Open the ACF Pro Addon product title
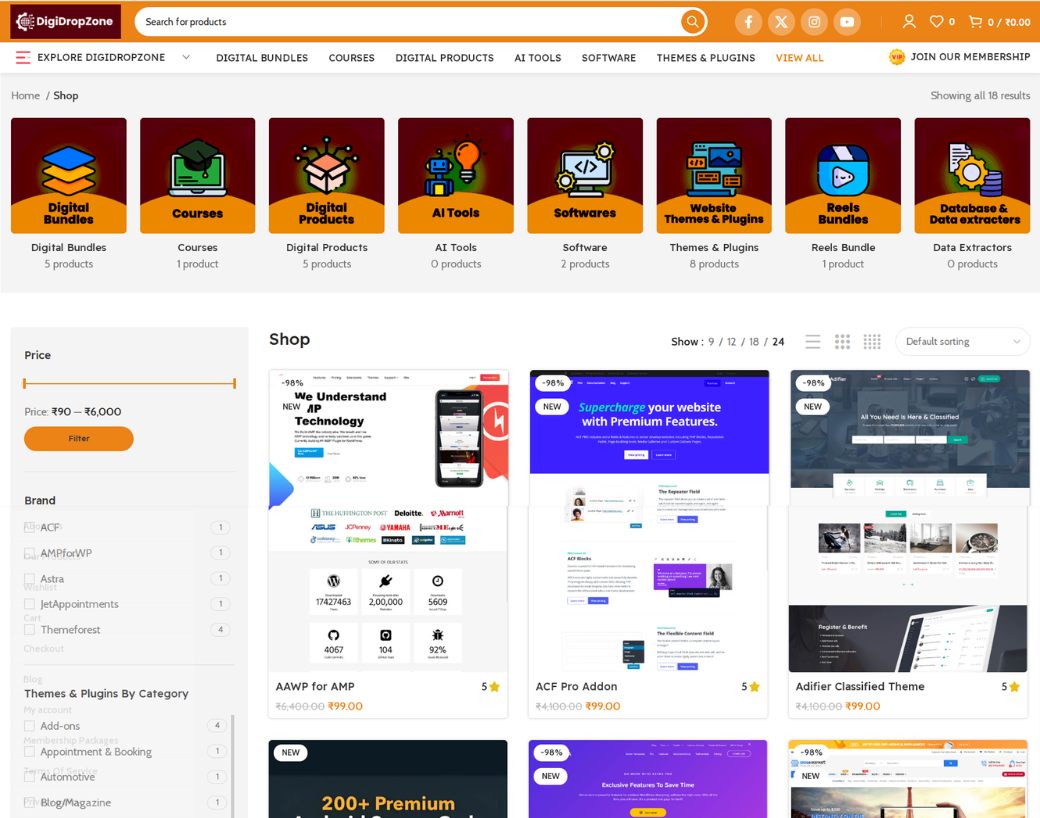The width and height of the screenshot is (1040, 818). pos(576,687)
